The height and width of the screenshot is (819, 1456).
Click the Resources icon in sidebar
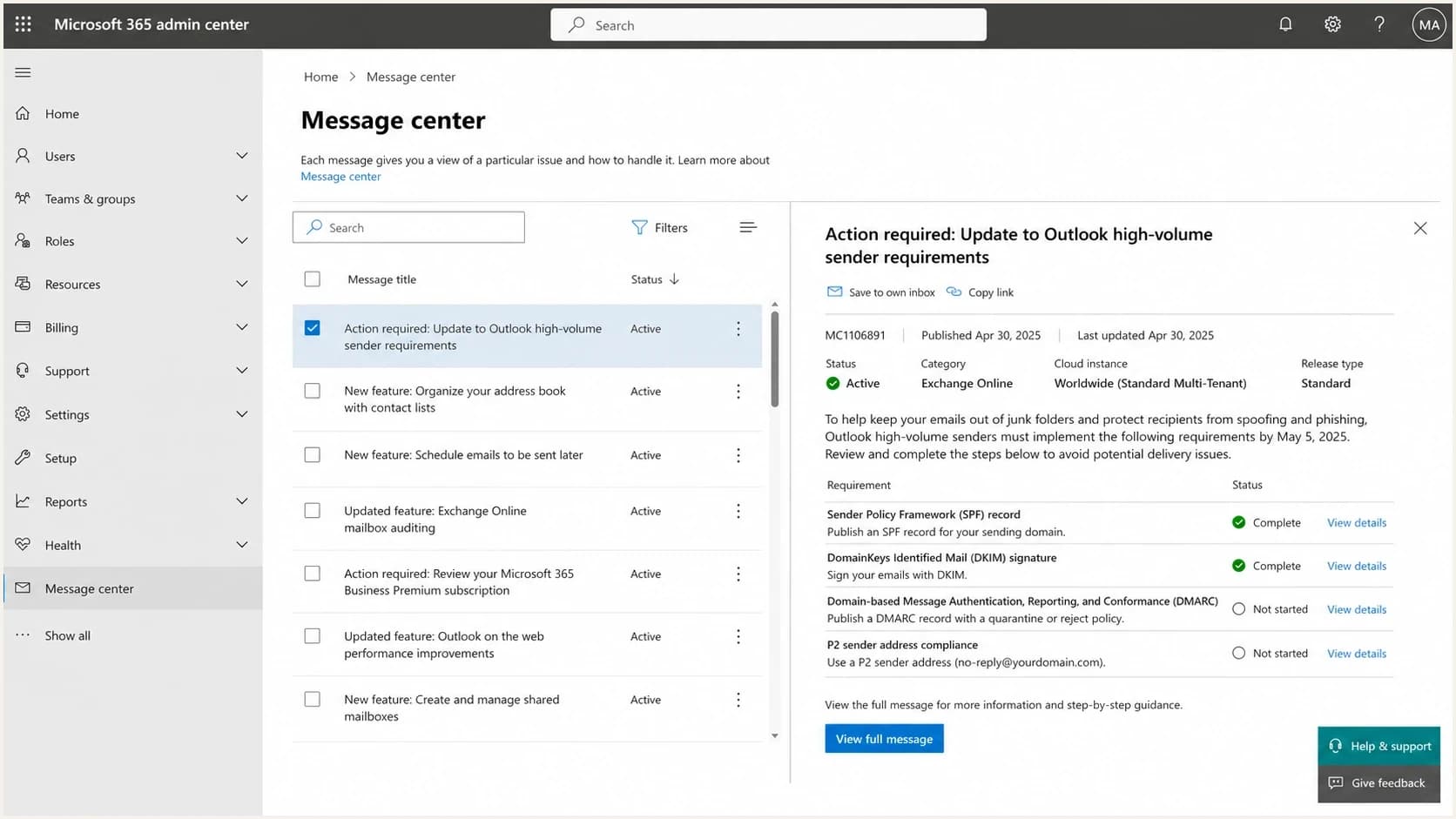click(x=24, y=284)
